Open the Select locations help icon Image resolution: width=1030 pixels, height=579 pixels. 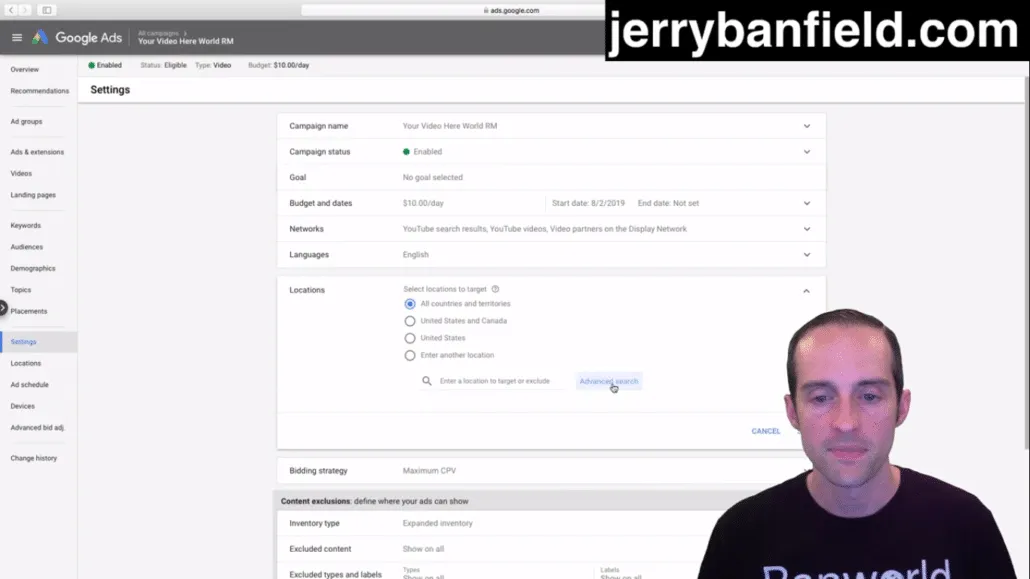(495, 289)
